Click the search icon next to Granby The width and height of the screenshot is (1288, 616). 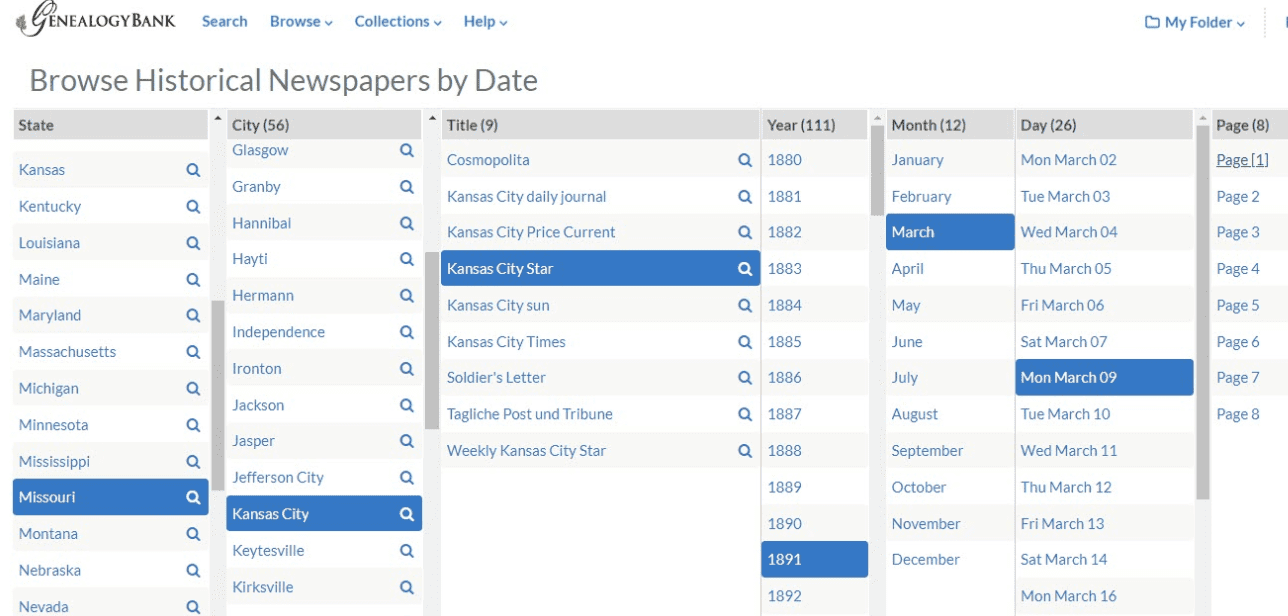(407, 186)
